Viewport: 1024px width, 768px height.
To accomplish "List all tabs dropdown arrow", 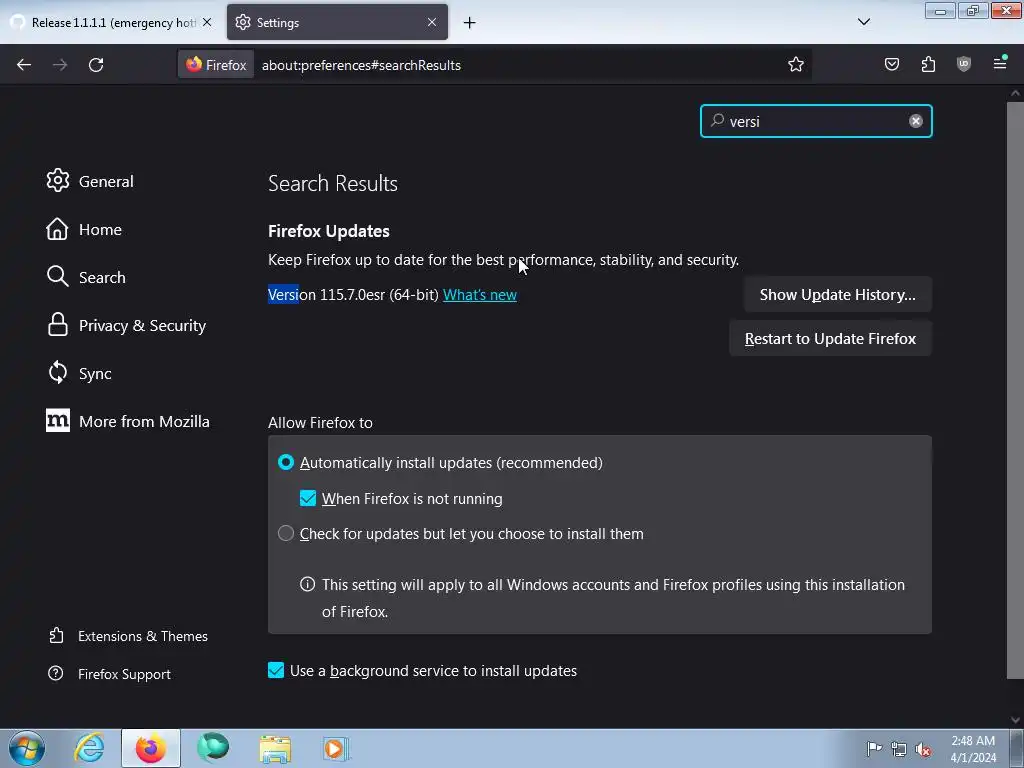I will coord(863,22).
